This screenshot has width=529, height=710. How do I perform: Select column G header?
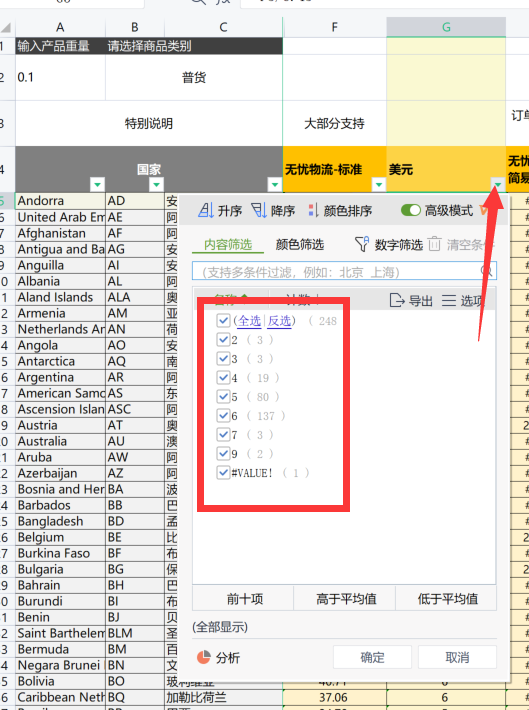pyautogui.click(x=446, y=27)
